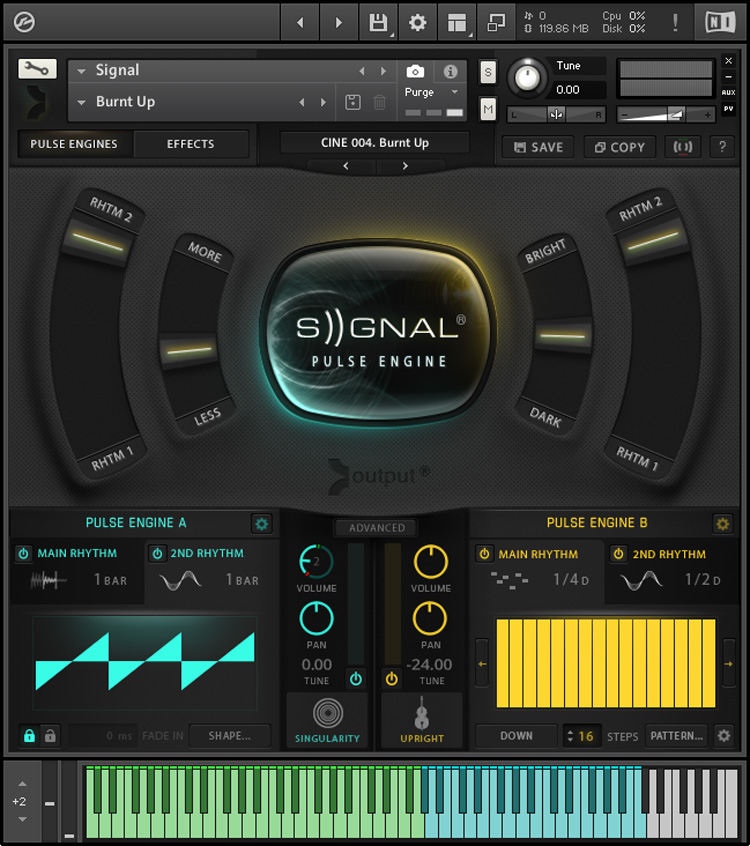Click the left arrow beside step sequencer
The image size is (750, 846).
pyautogui.click(x=482, y=663)
